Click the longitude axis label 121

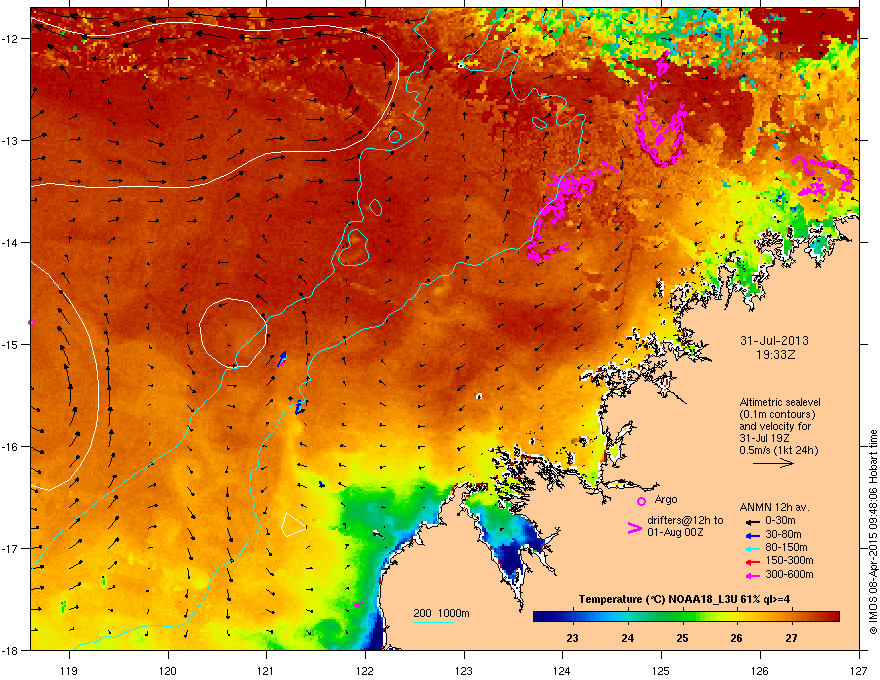click(266, 670)
